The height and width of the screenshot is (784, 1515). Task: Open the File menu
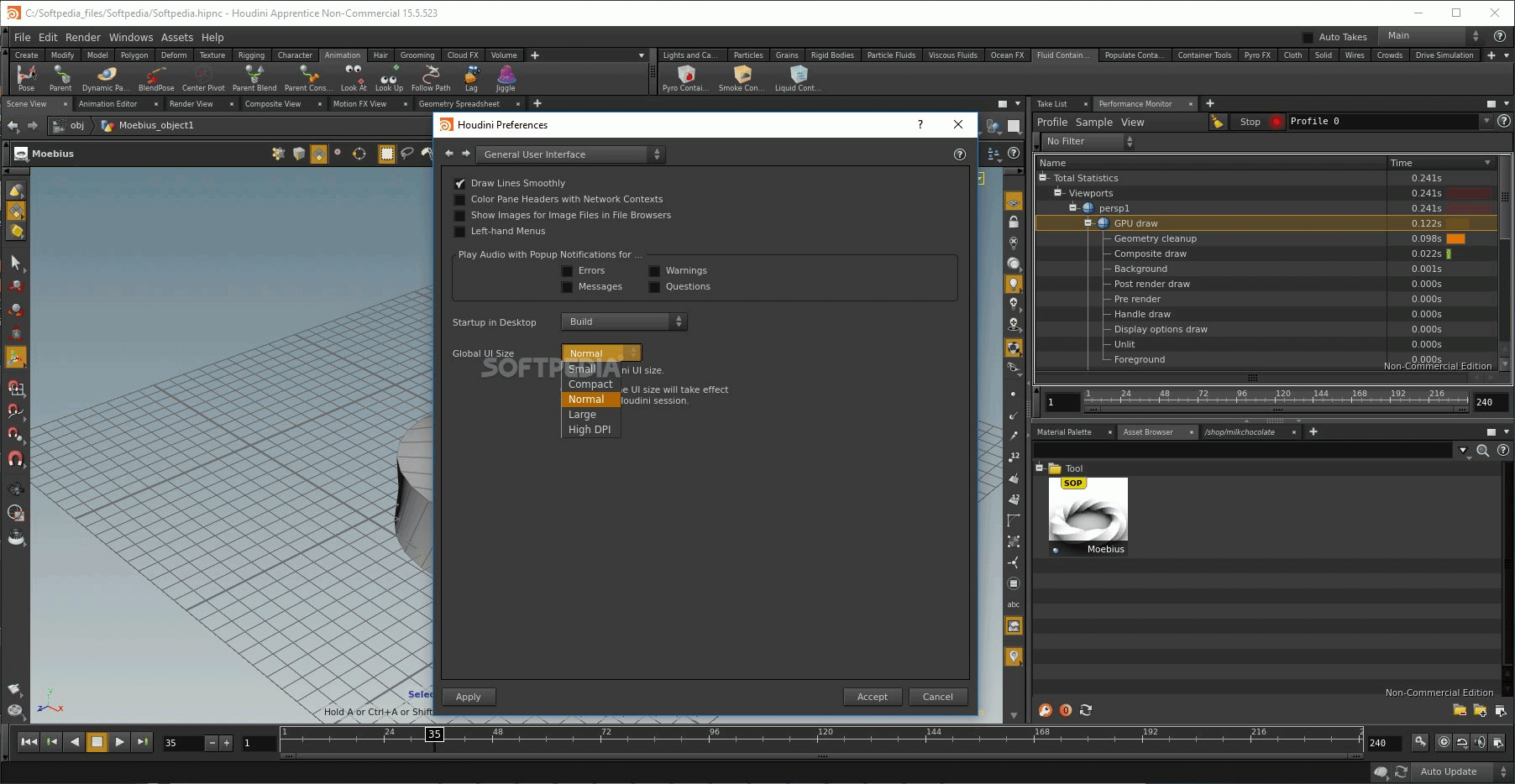coord(22,37)
